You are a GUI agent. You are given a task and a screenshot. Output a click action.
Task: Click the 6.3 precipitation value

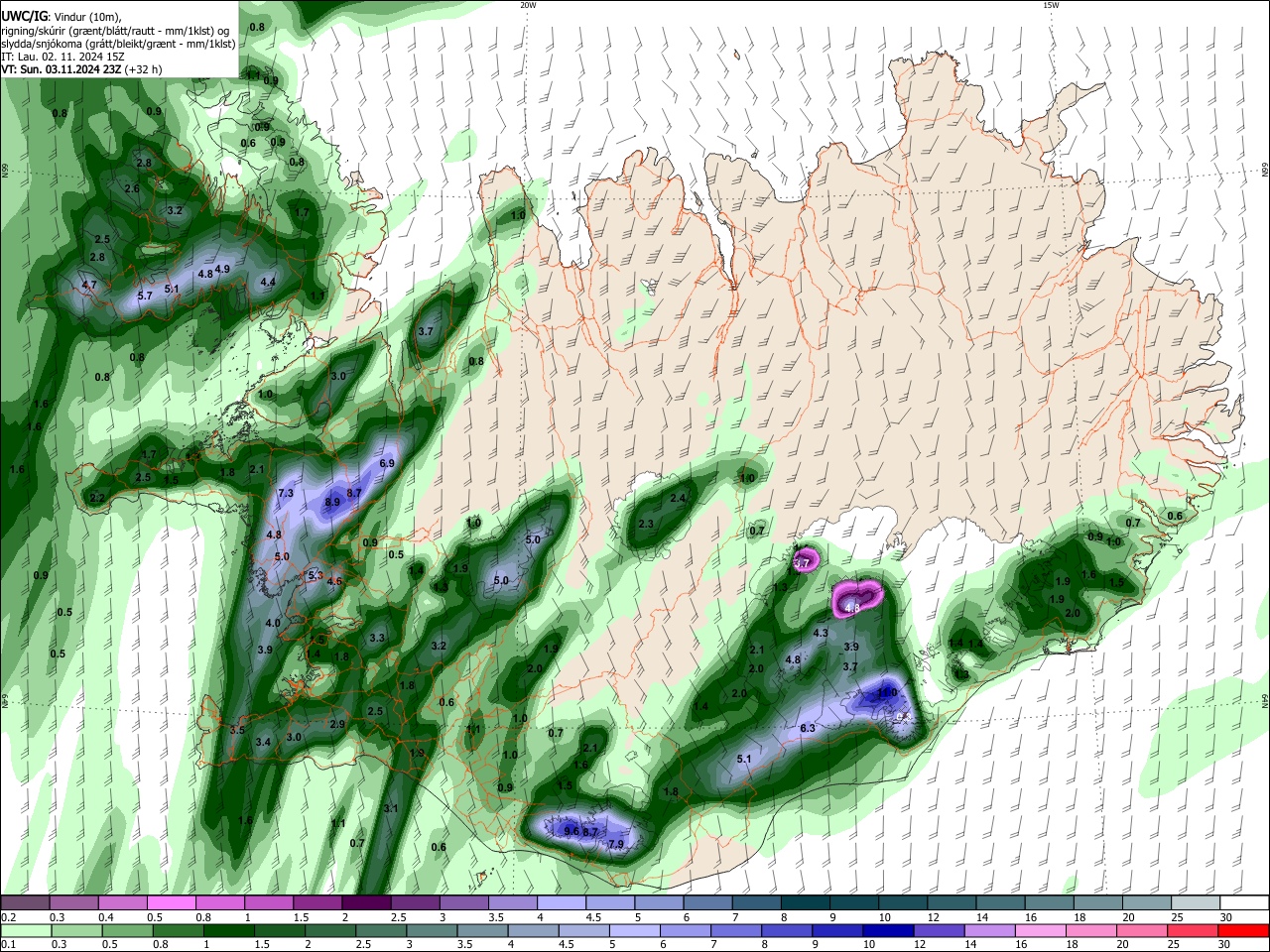808,728
